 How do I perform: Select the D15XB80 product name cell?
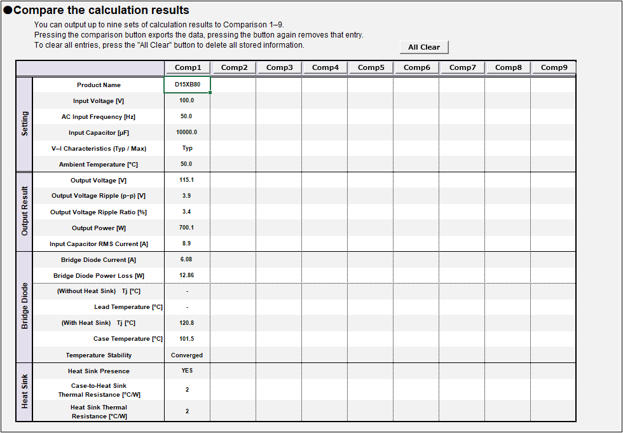click(x=187, y=85)
